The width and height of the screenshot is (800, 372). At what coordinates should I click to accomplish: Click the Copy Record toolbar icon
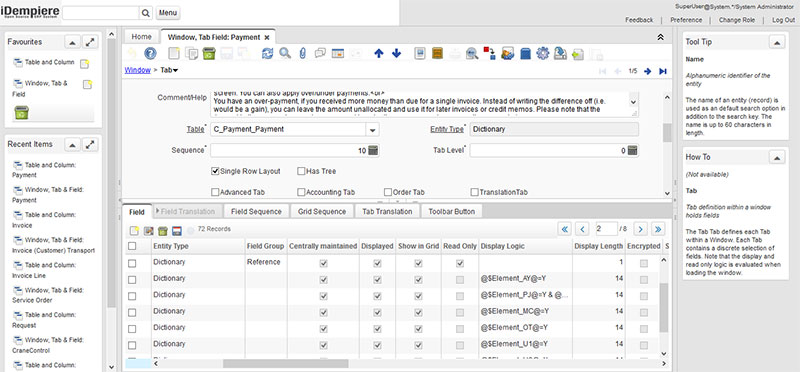(x=192, y=53)
